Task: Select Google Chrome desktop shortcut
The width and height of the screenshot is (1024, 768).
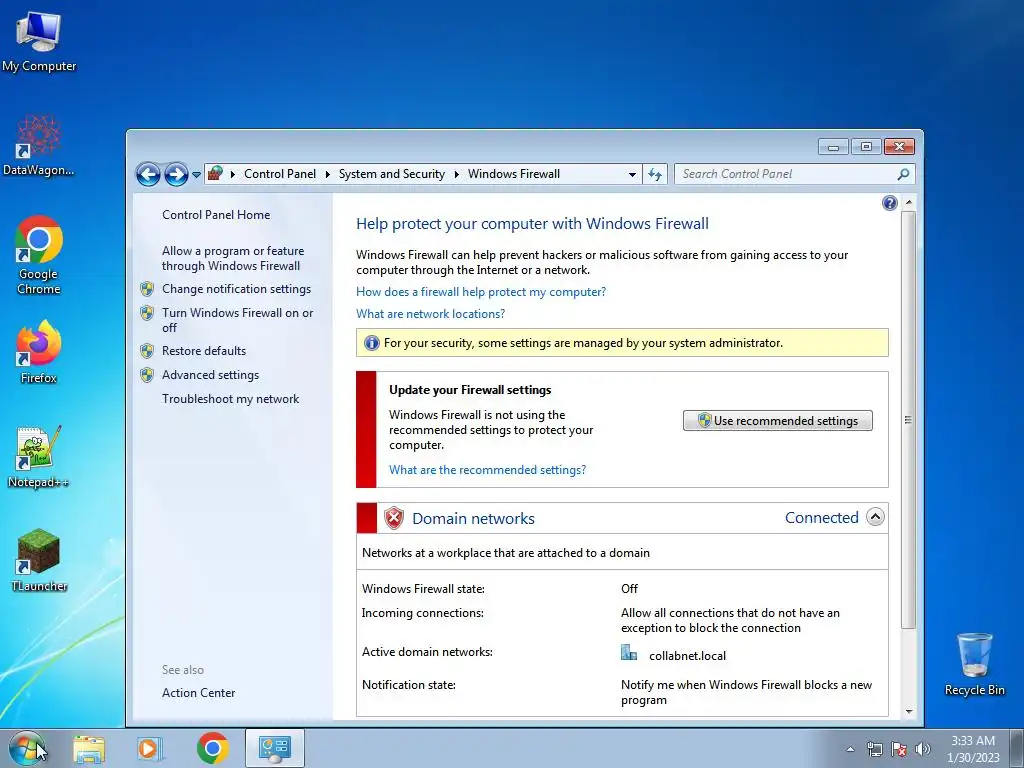Action: (39, 255)
